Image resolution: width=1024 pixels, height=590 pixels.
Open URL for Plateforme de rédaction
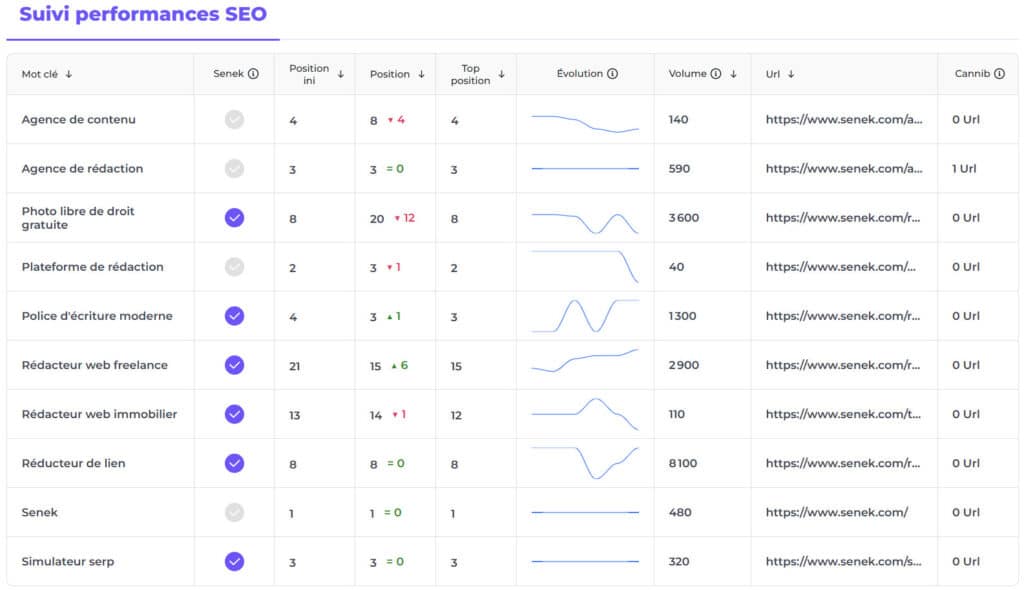click(x=840, y=267)
